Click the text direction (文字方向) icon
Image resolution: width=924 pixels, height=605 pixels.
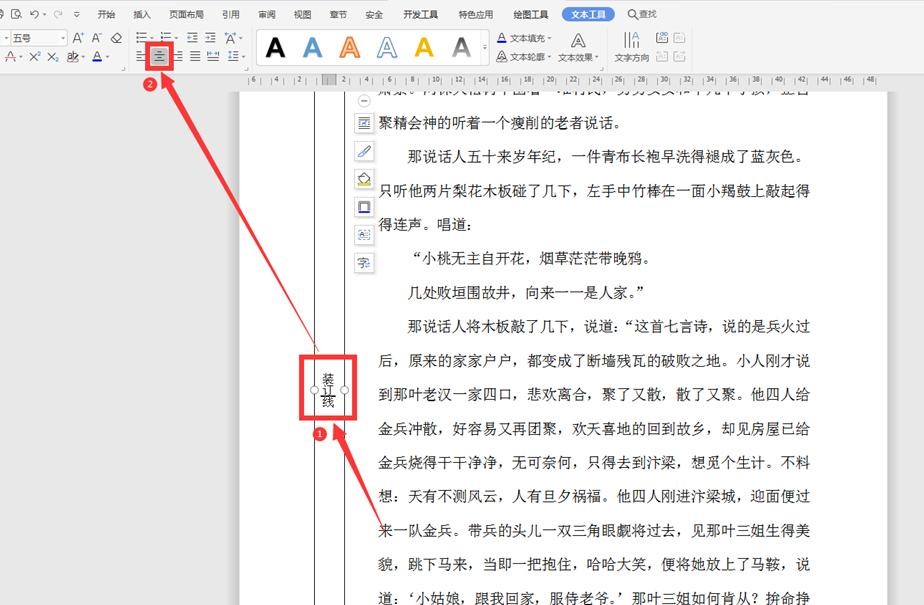pyautogui.click(x=631, y=46)
